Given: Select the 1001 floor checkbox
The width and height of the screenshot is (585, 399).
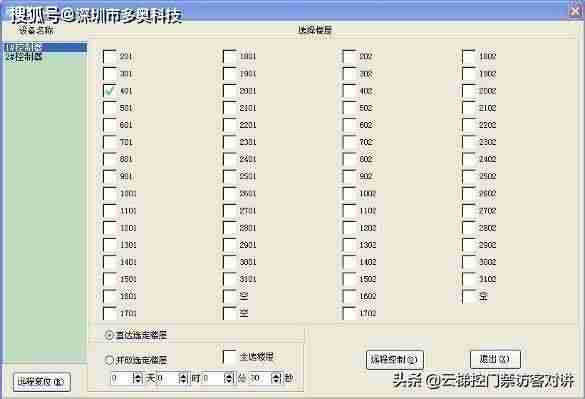Looking at the screenshot, I should (x=110, y=194).
